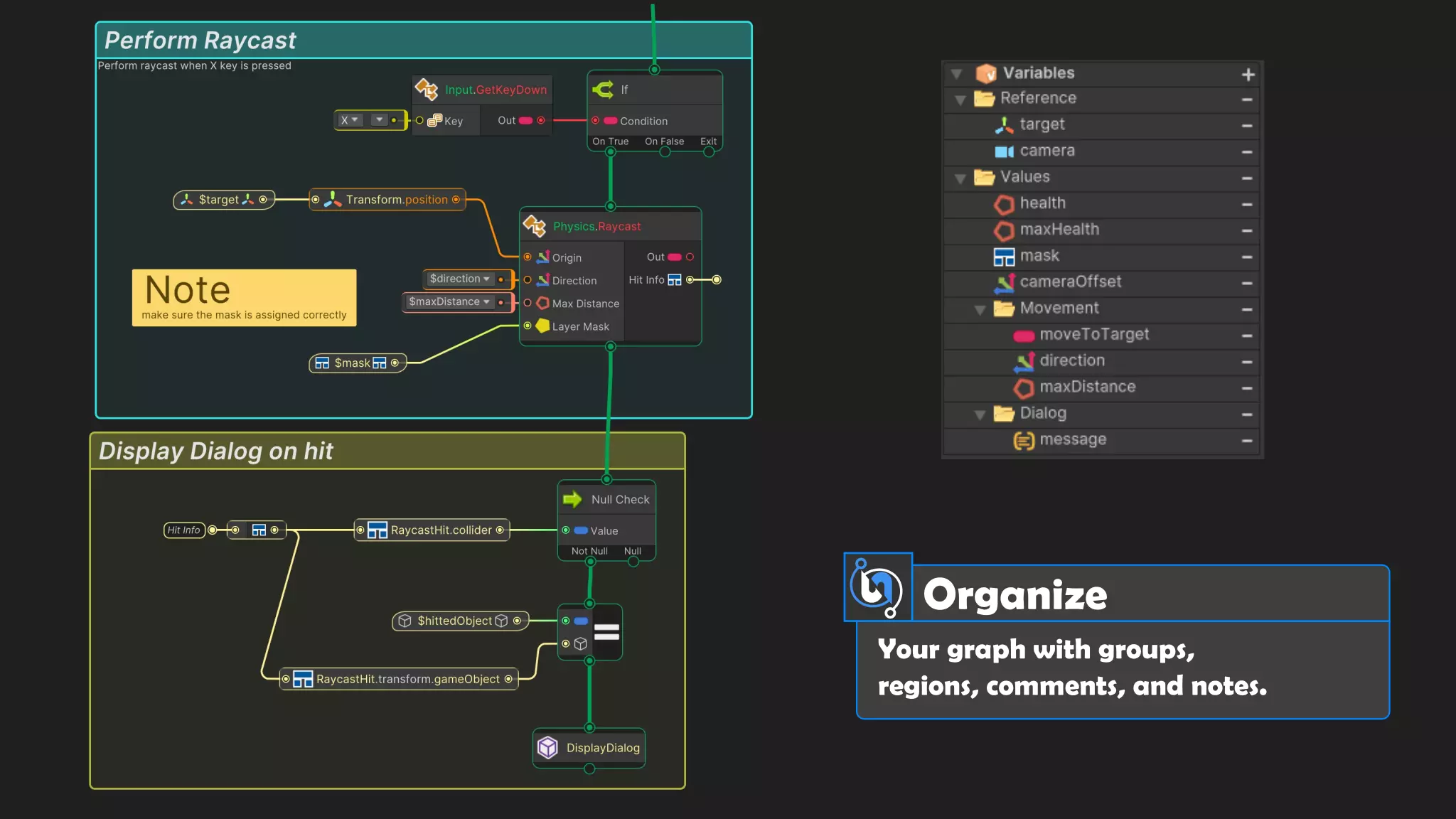The image size is (1456, 819).
Task: Select the moveToTarget variable
Action: (1093, 335)
